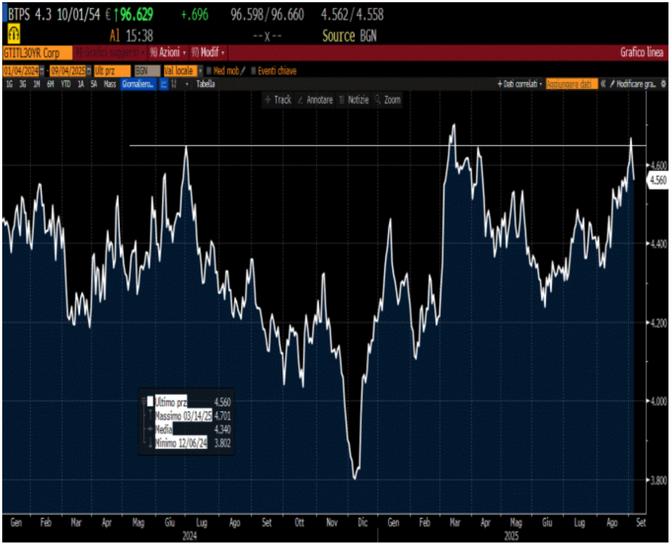The image size is (672, 546).
Task: Click the start date field 01/04/2024
Action: 21,70
